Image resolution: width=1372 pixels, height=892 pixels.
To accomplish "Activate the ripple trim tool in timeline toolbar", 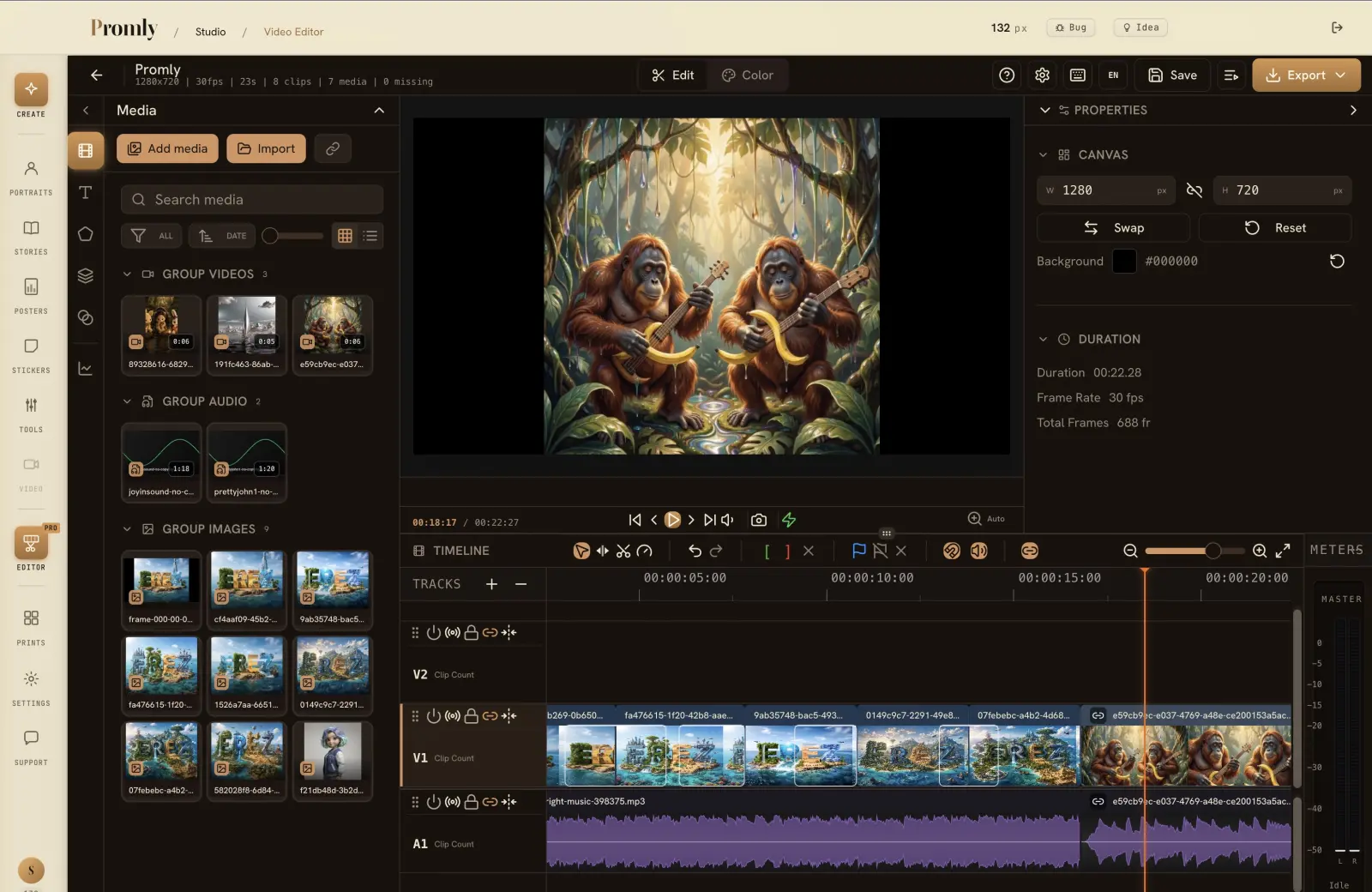I will 603,551.
